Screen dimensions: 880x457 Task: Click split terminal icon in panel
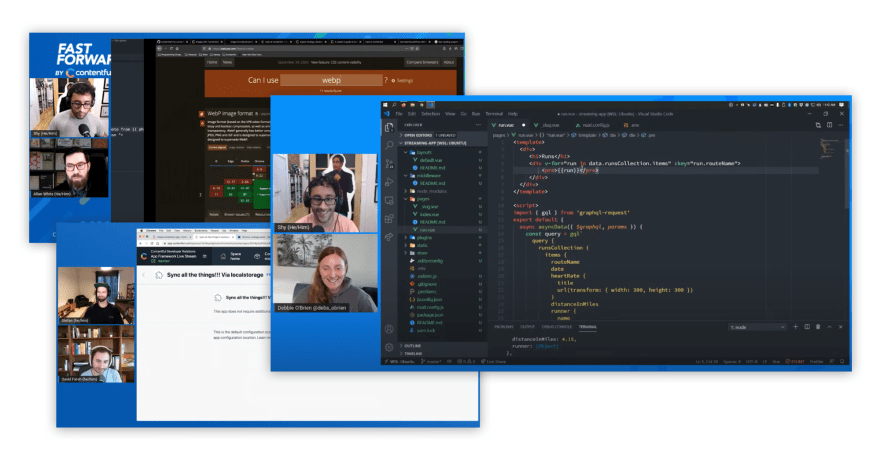click(807, 327)
